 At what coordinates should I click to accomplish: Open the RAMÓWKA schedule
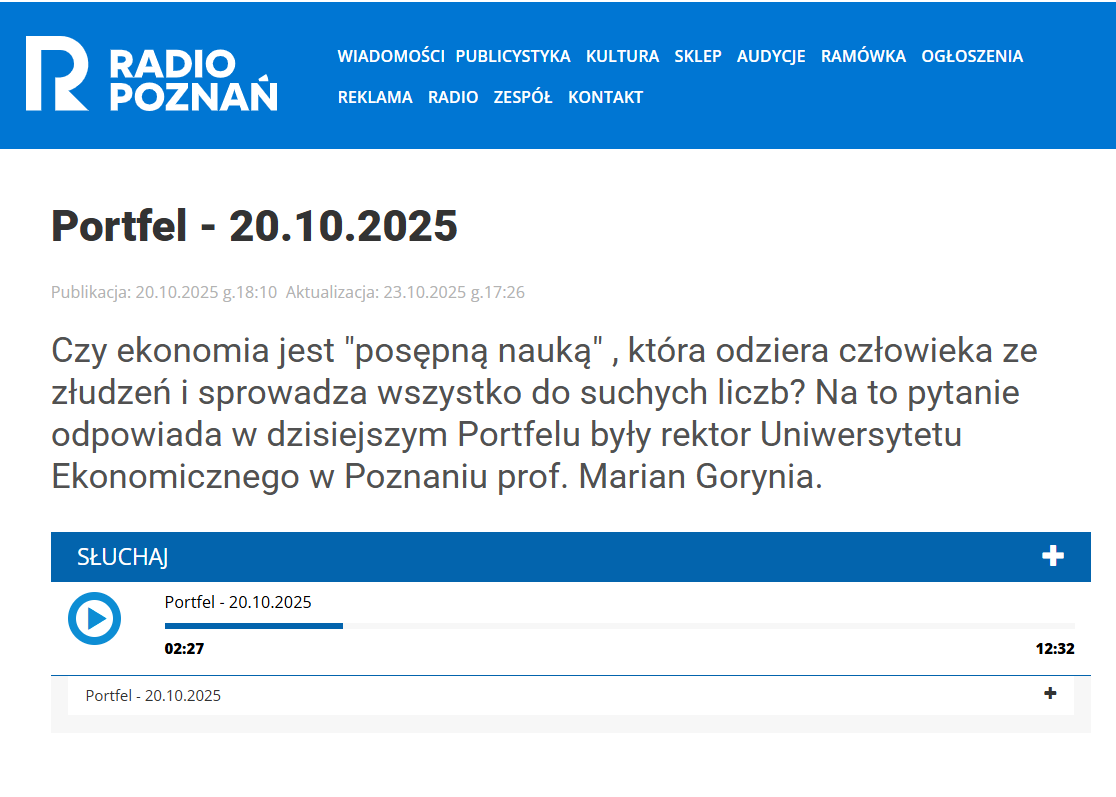pyautogui.click(x=863, y=56)
